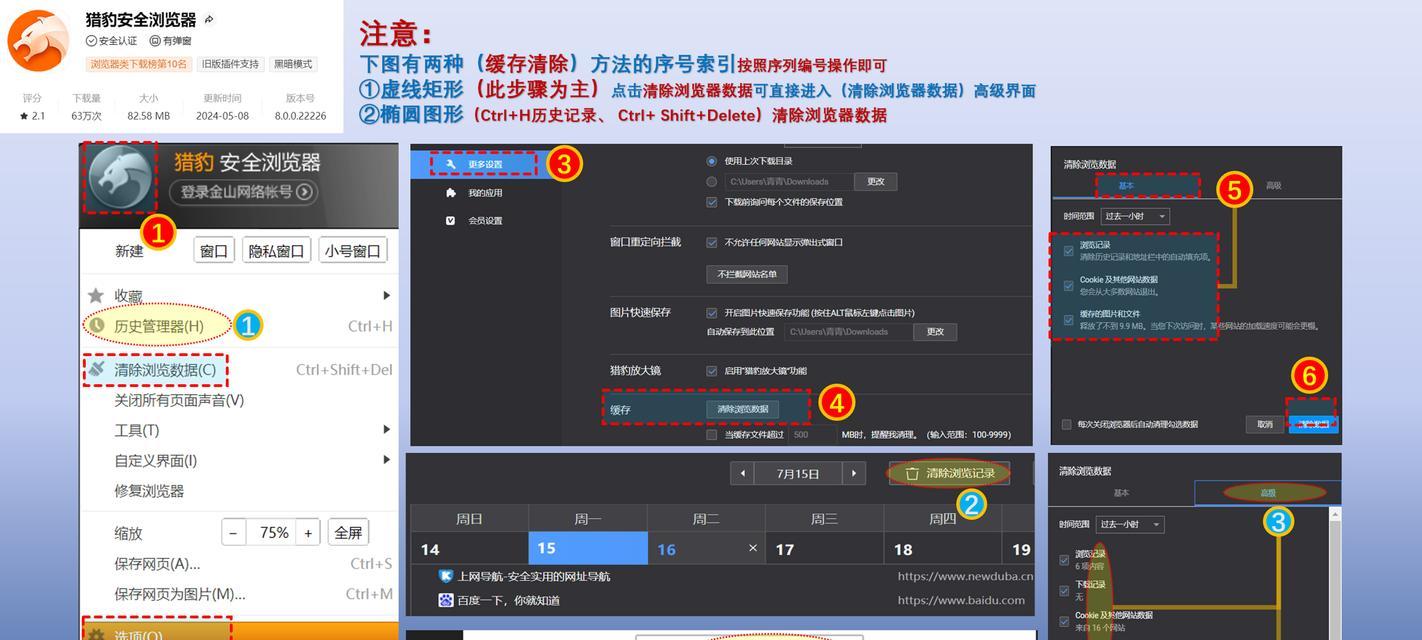Click the 500 MB cache size input field
This screenshot has width=1422, height=640.
click(812, 435)
